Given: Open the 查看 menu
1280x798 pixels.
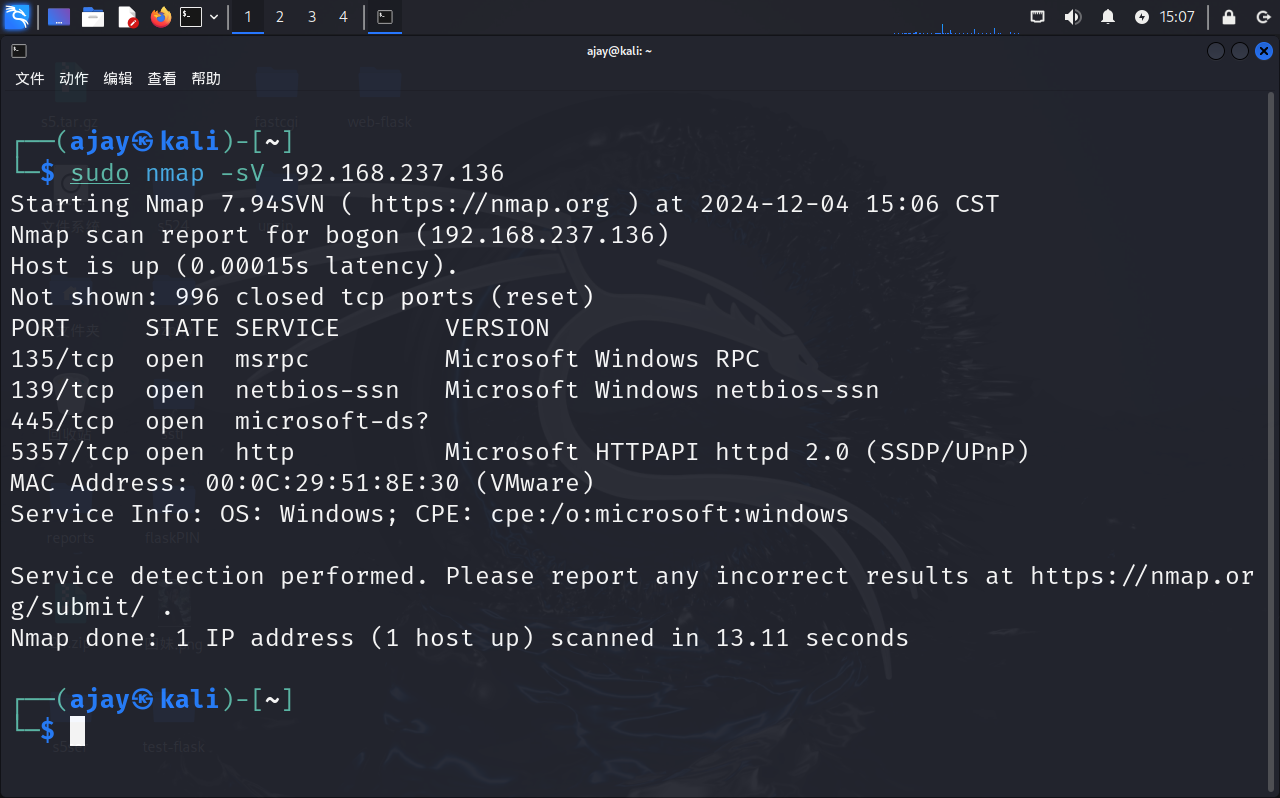Looking at the screenshot, I should pos(162,79).
